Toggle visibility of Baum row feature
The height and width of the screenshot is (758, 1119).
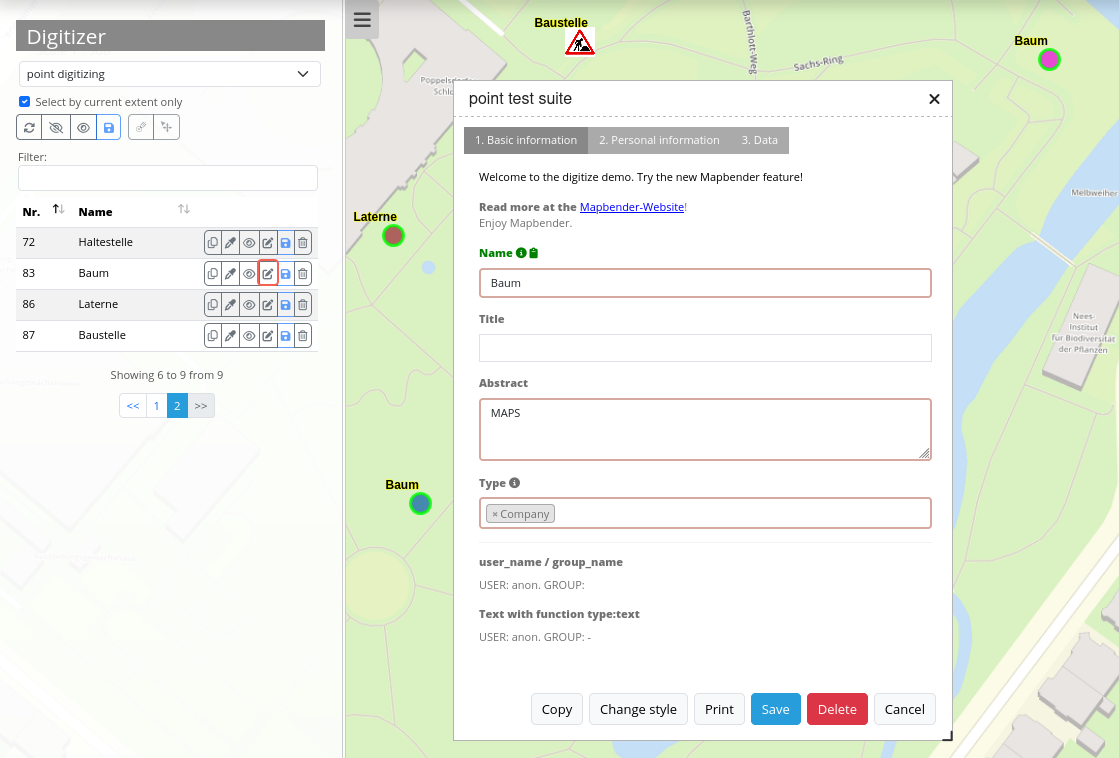coord(249,273)
